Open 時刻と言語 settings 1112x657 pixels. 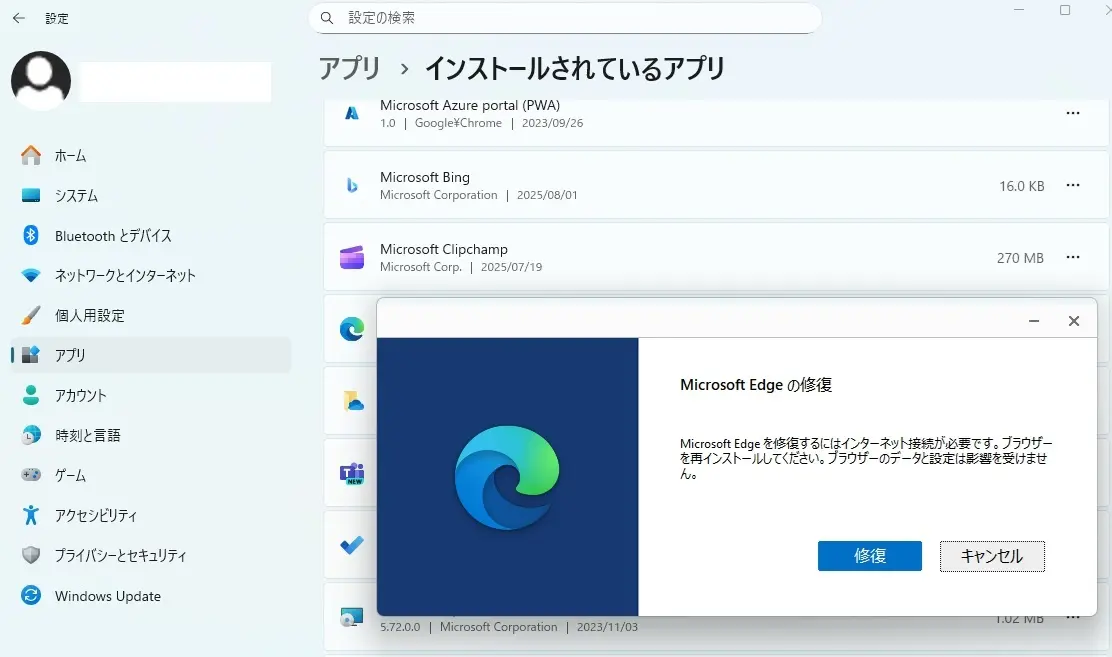point(150,435)
